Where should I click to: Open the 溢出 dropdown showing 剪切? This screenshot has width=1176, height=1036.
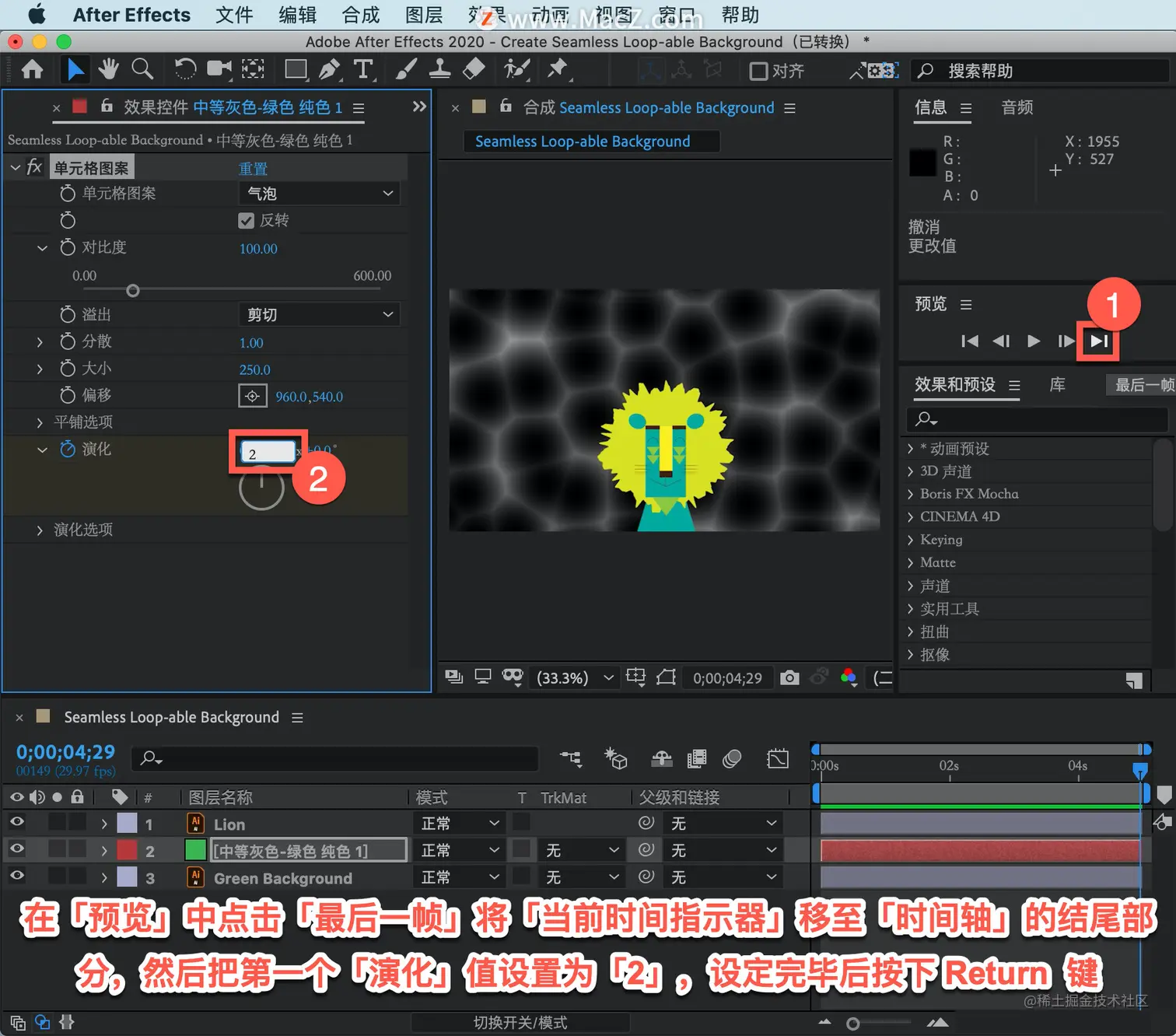[x=319, y=314]
